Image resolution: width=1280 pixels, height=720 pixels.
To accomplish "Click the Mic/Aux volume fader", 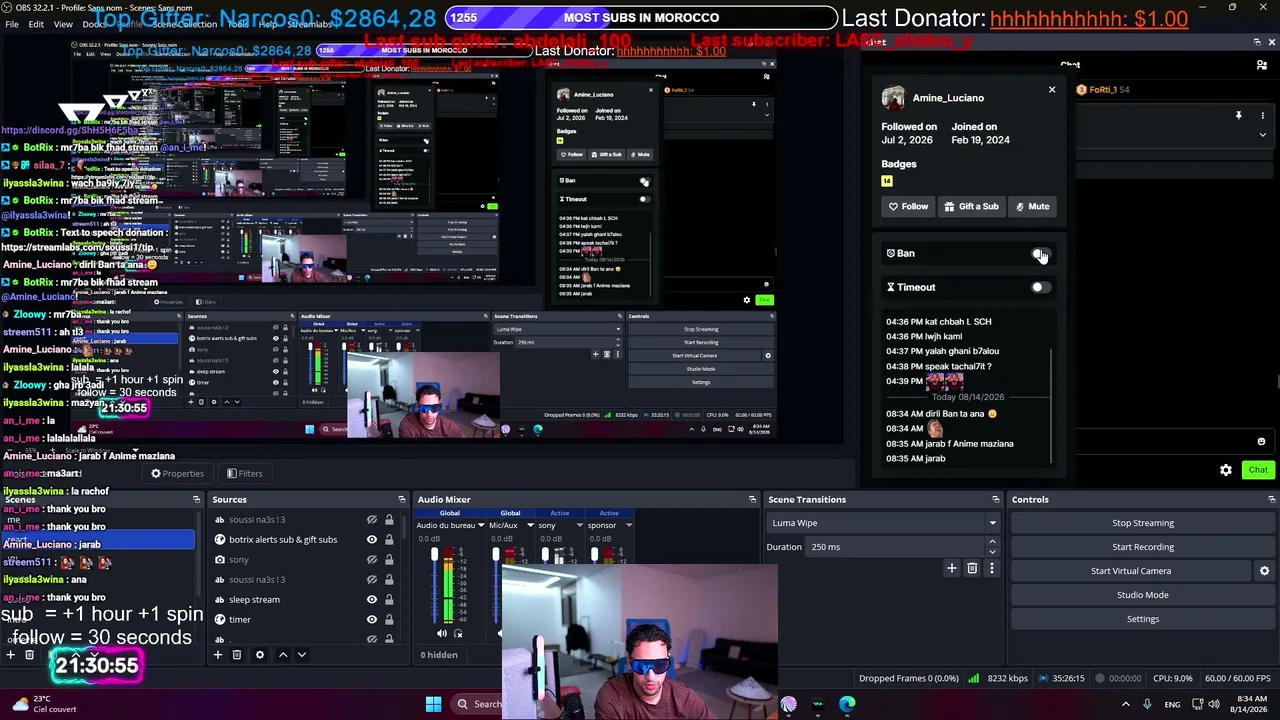I will point(495,555).
